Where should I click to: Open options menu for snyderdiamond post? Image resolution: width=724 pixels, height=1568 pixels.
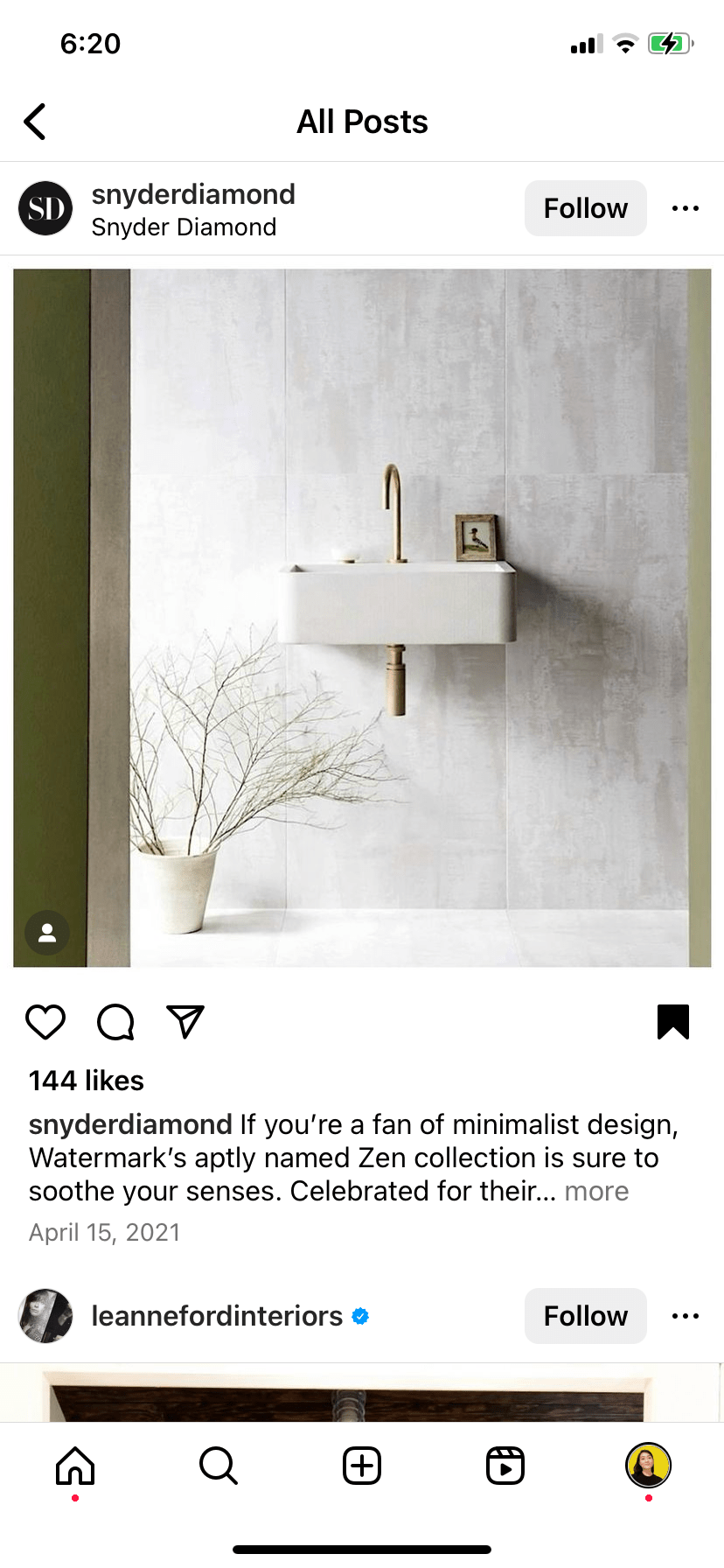coord(686,208)
